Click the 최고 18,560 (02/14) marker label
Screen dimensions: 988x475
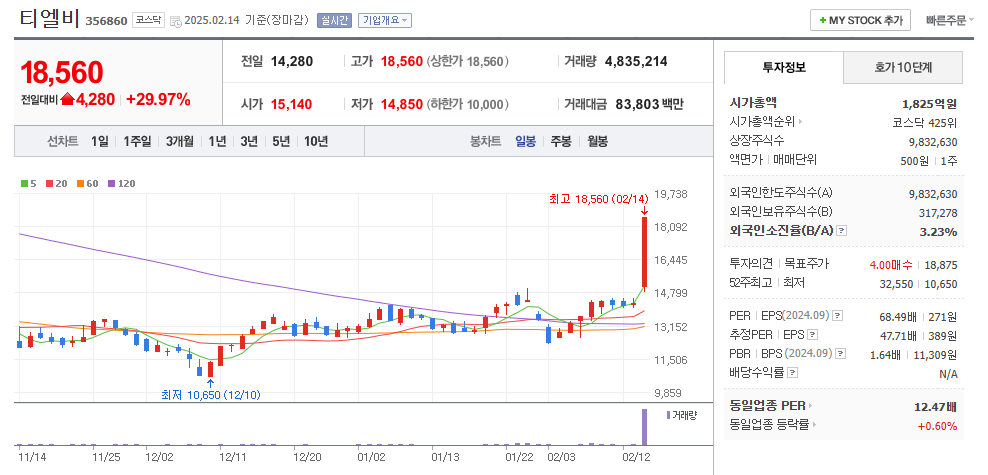pyautogui.click(x=598, y=199)
